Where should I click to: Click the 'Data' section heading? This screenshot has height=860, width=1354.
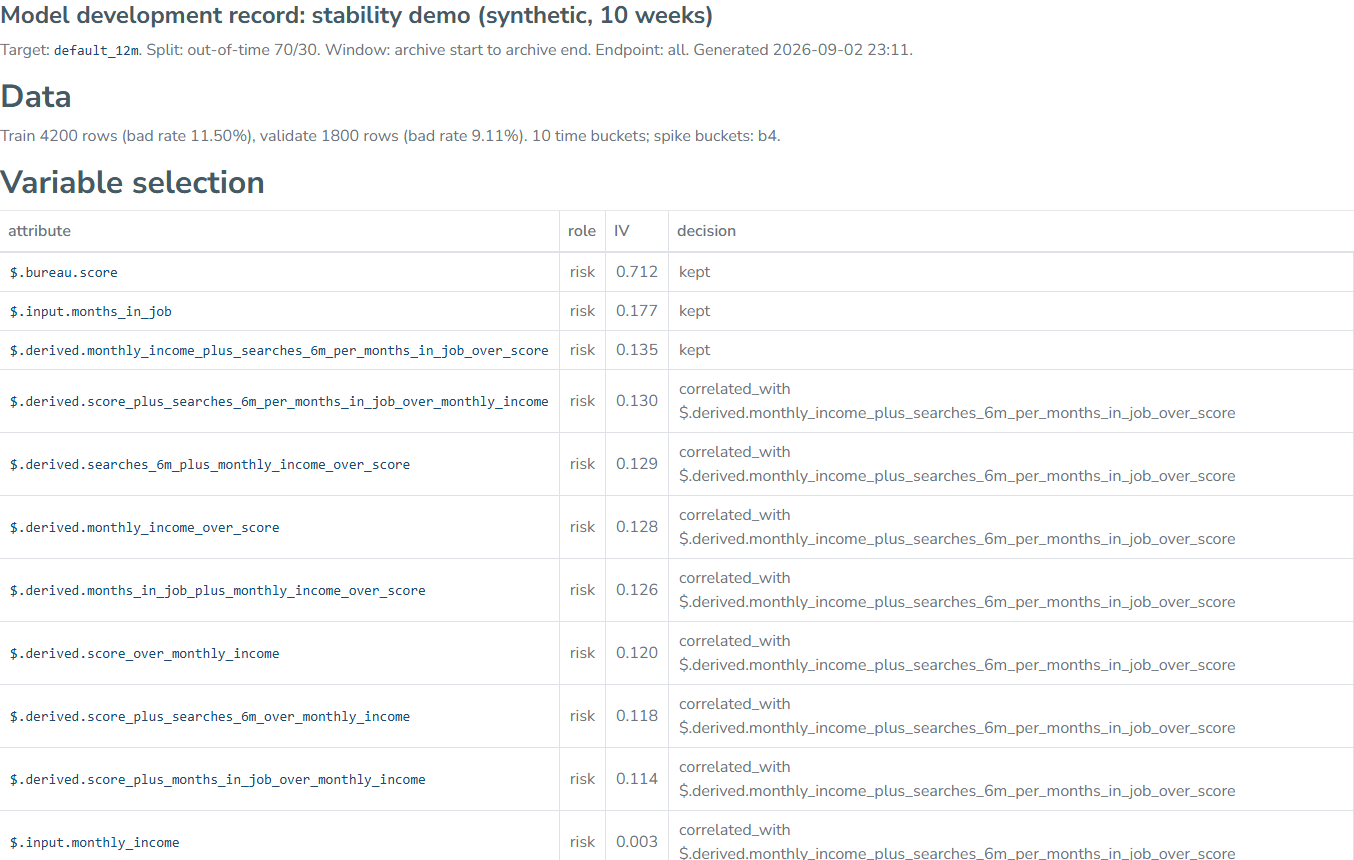[x=36, y=96]
